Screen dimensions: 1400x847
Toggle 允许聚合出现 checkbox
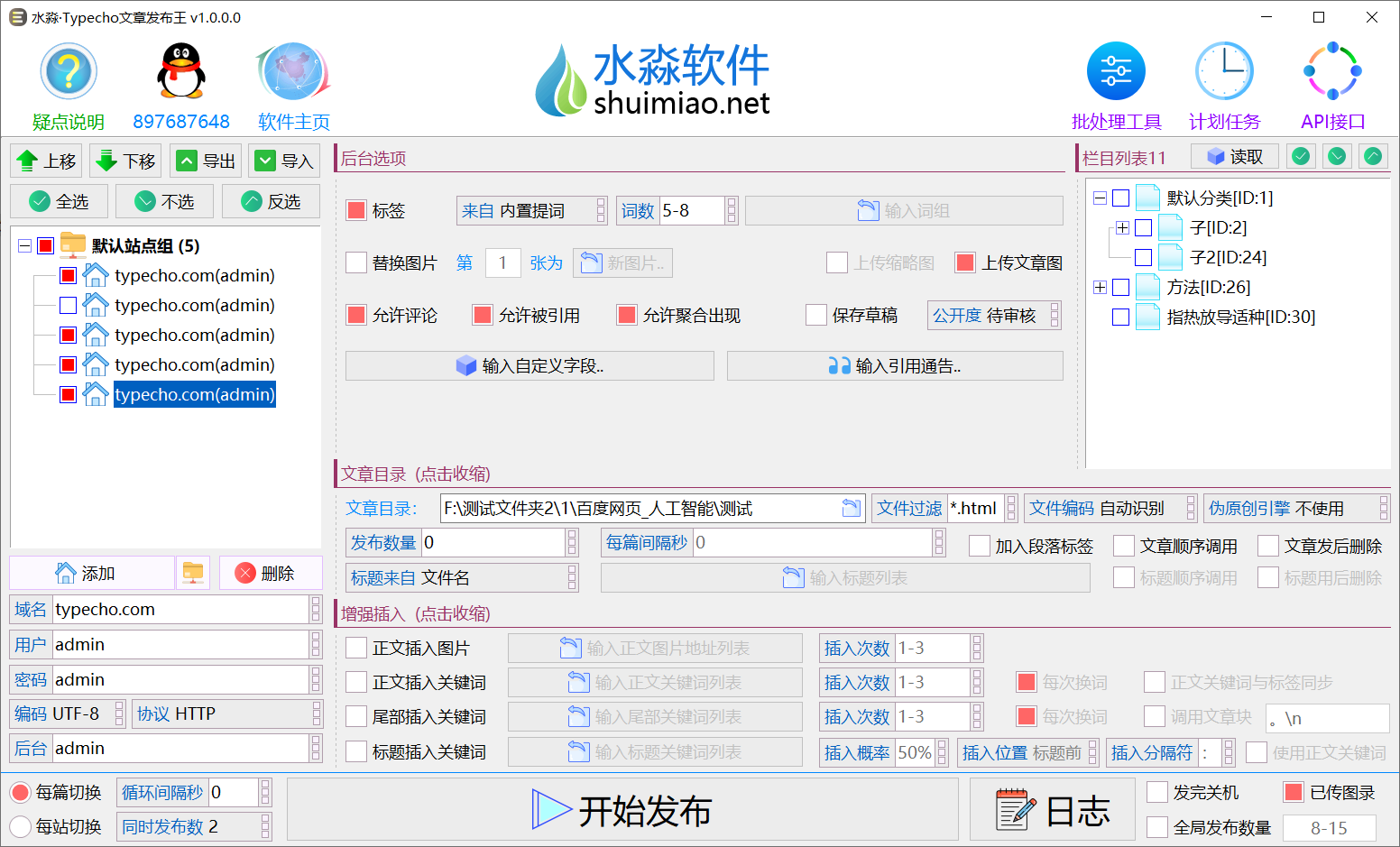tap(627, 315)
